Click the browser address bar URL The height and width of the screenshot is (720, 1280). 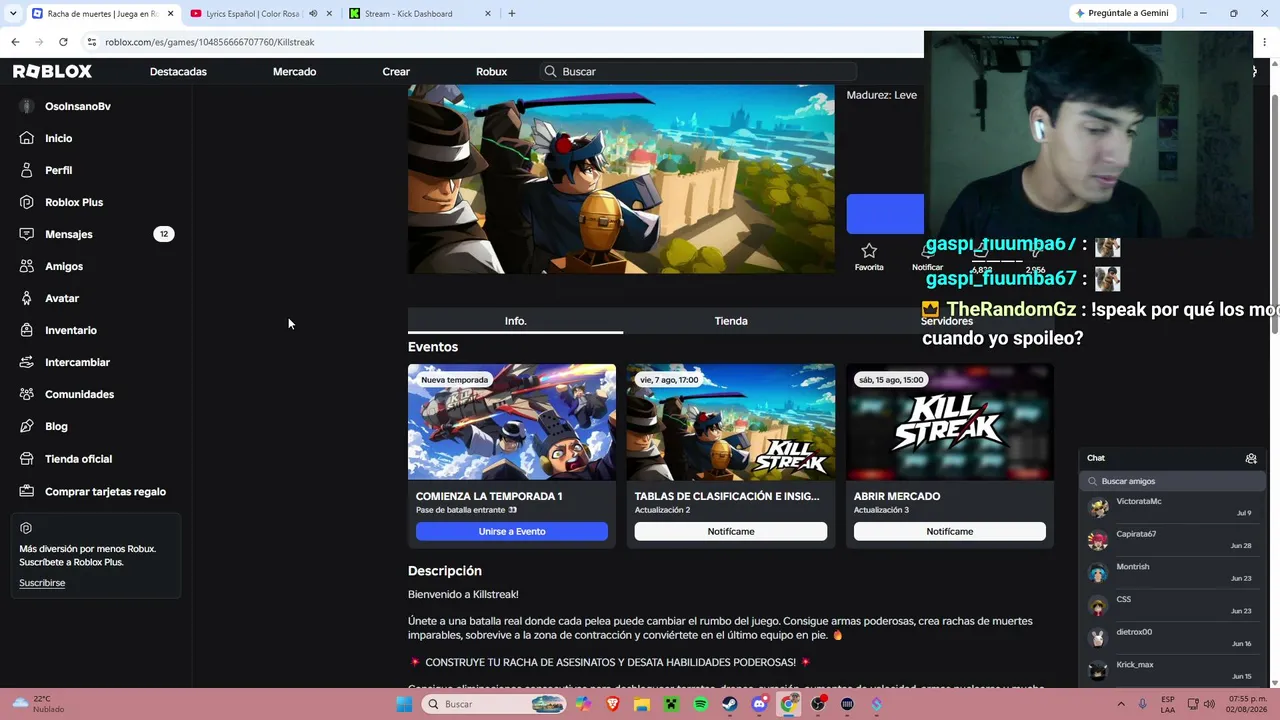[x=210, y=42]
